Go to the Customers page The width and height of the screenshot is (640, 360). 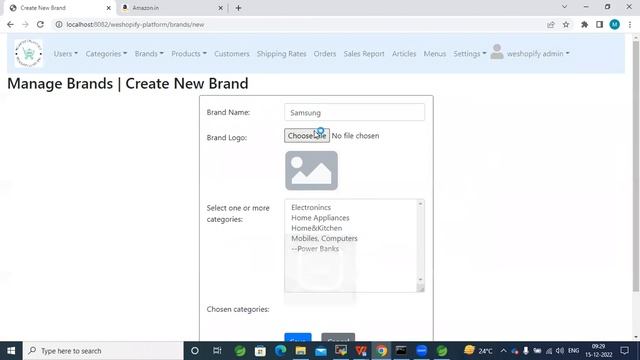point(231,53)
